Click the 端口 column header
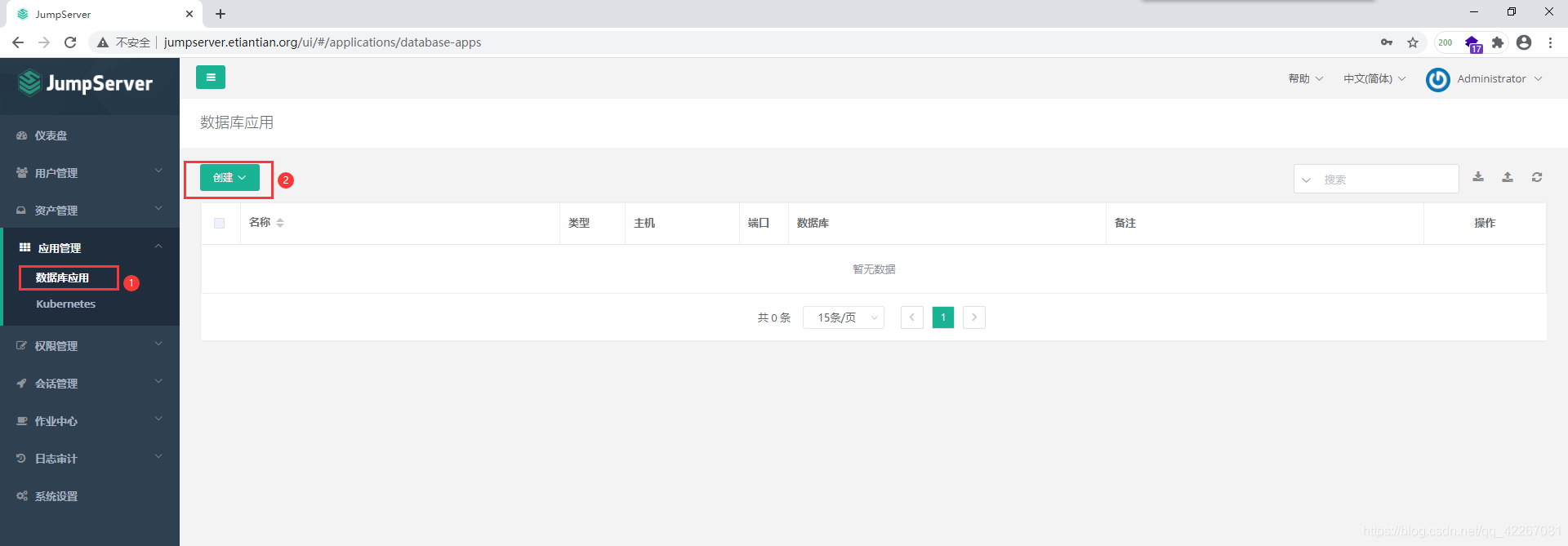Viewport: 1568px width, 546px height. [x=759, y=223]
